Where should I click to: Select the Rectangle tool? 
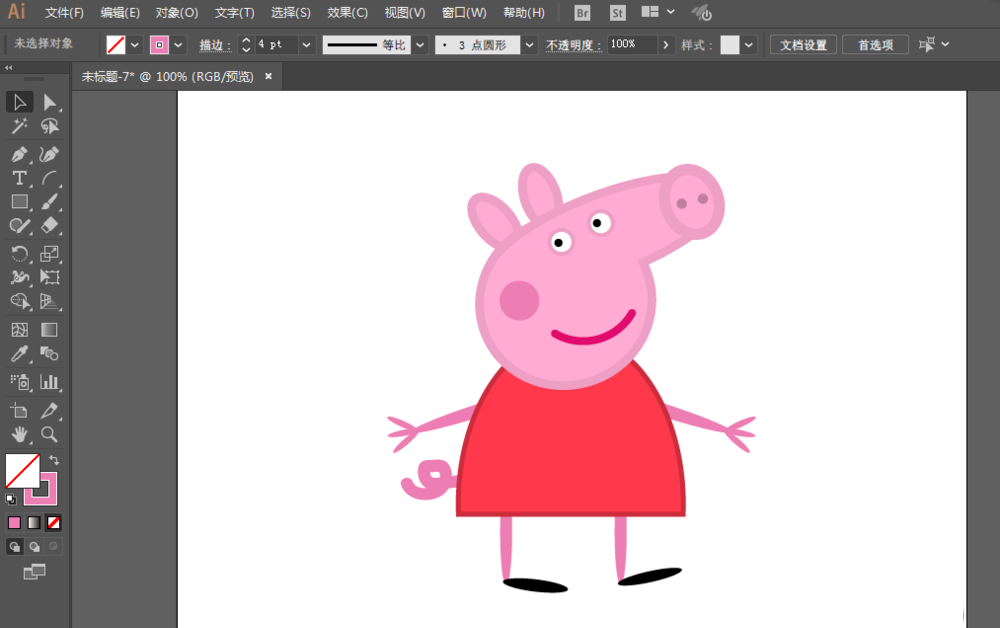click(20, 202)
